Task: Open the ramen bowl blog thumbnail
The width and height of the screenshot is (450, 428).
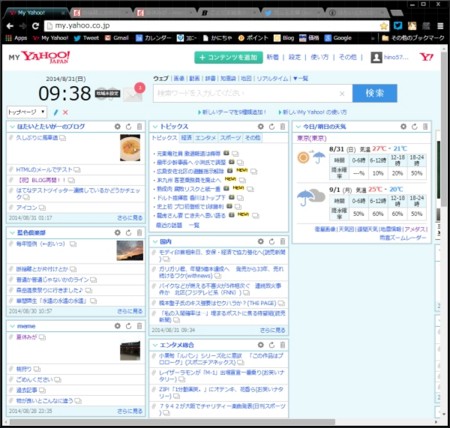Action: tap(130, 148)
